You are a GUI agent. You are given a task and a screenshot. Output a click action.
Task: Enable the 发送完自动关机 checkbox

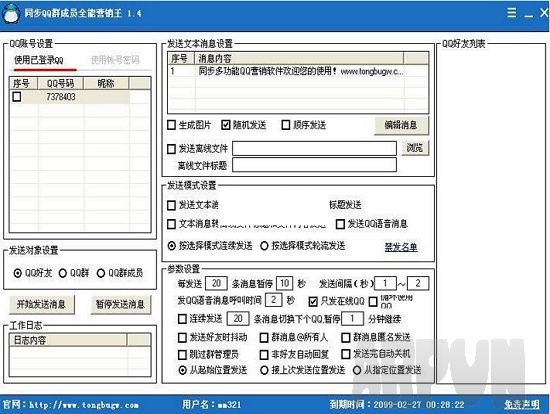click(x=346, y=354)
